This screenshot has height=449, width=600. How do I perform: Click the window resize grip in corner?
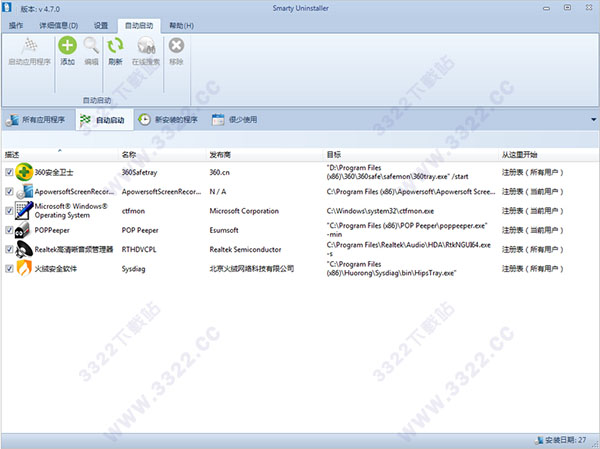[595, 444]
